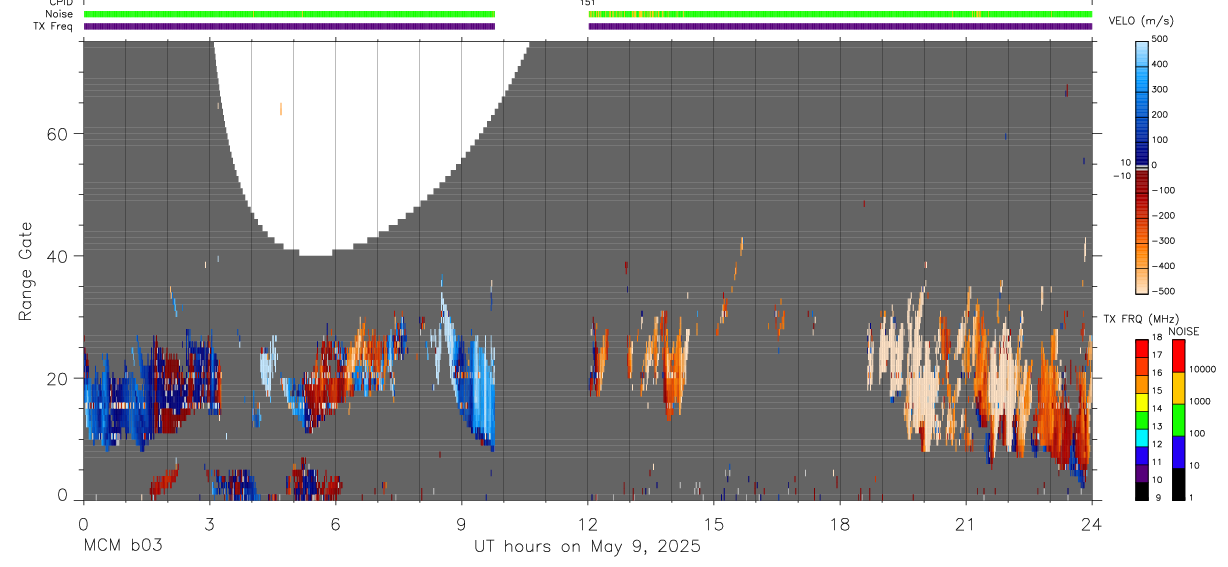
Task: Click the 1 tick at NOISE colorbar bottom
Action: coord(1191,497)
